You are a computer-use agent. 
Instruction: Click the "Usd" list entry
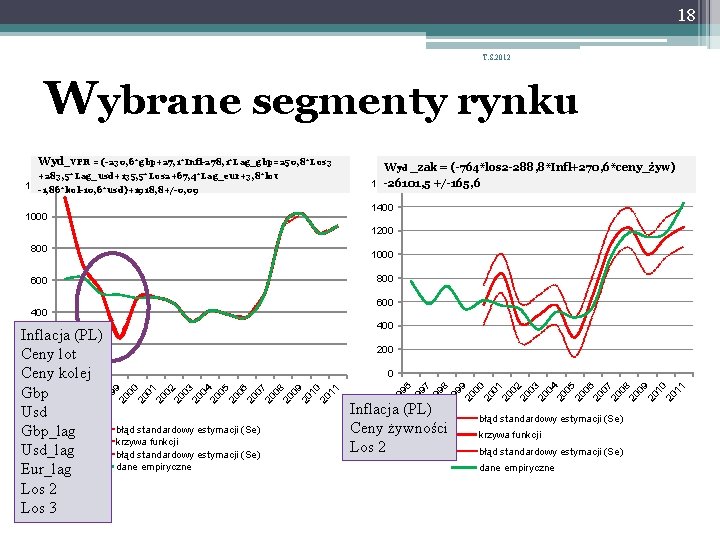(x=34, y=411)
